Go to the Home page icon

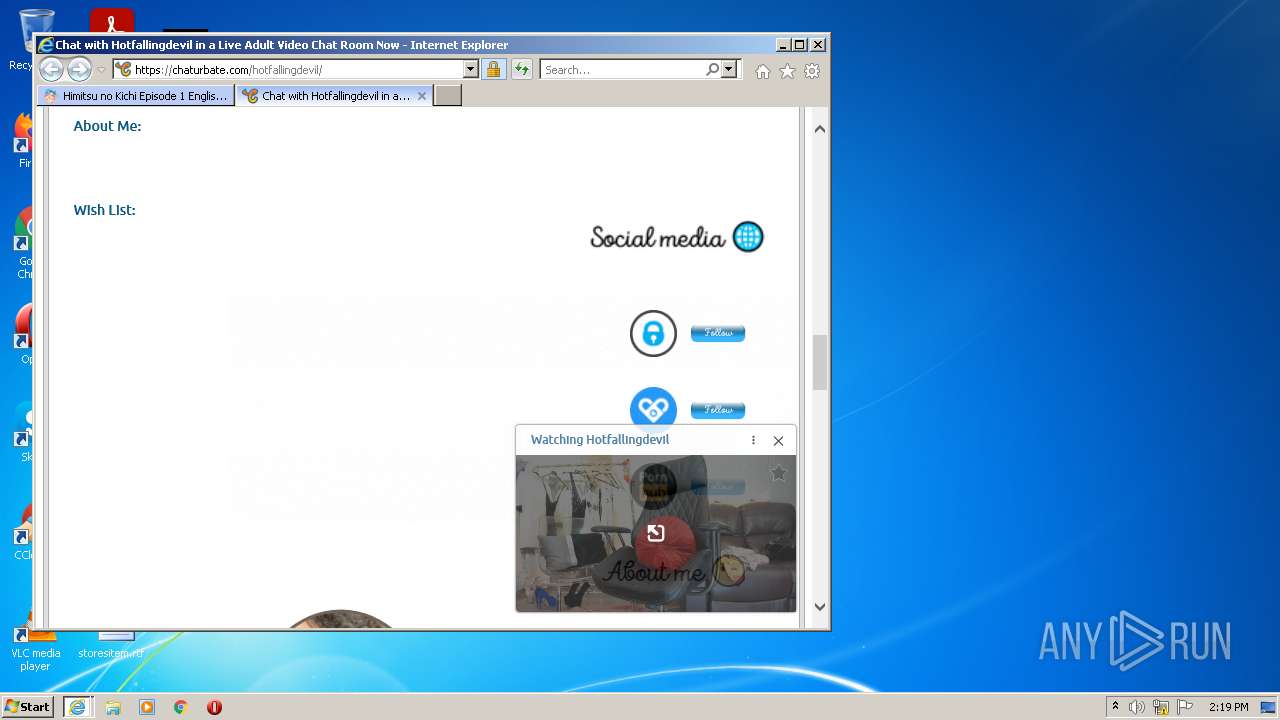763,71
